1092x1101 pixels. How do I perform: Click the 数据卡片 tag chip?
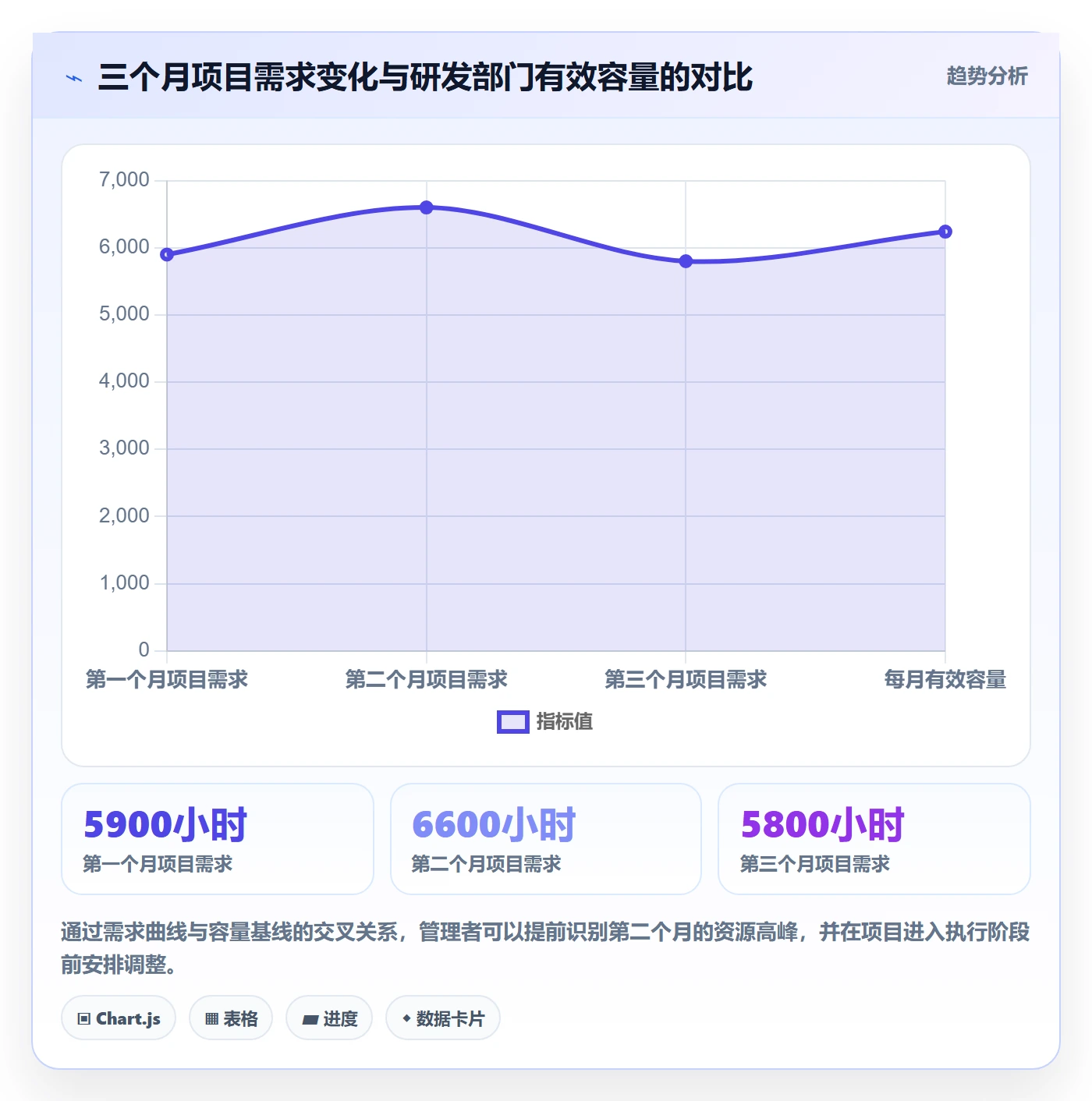coord(443,1018)
